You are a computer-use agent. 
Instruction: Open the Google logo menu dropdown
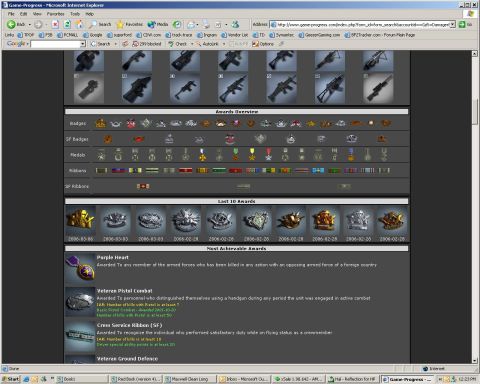[28, 44]
